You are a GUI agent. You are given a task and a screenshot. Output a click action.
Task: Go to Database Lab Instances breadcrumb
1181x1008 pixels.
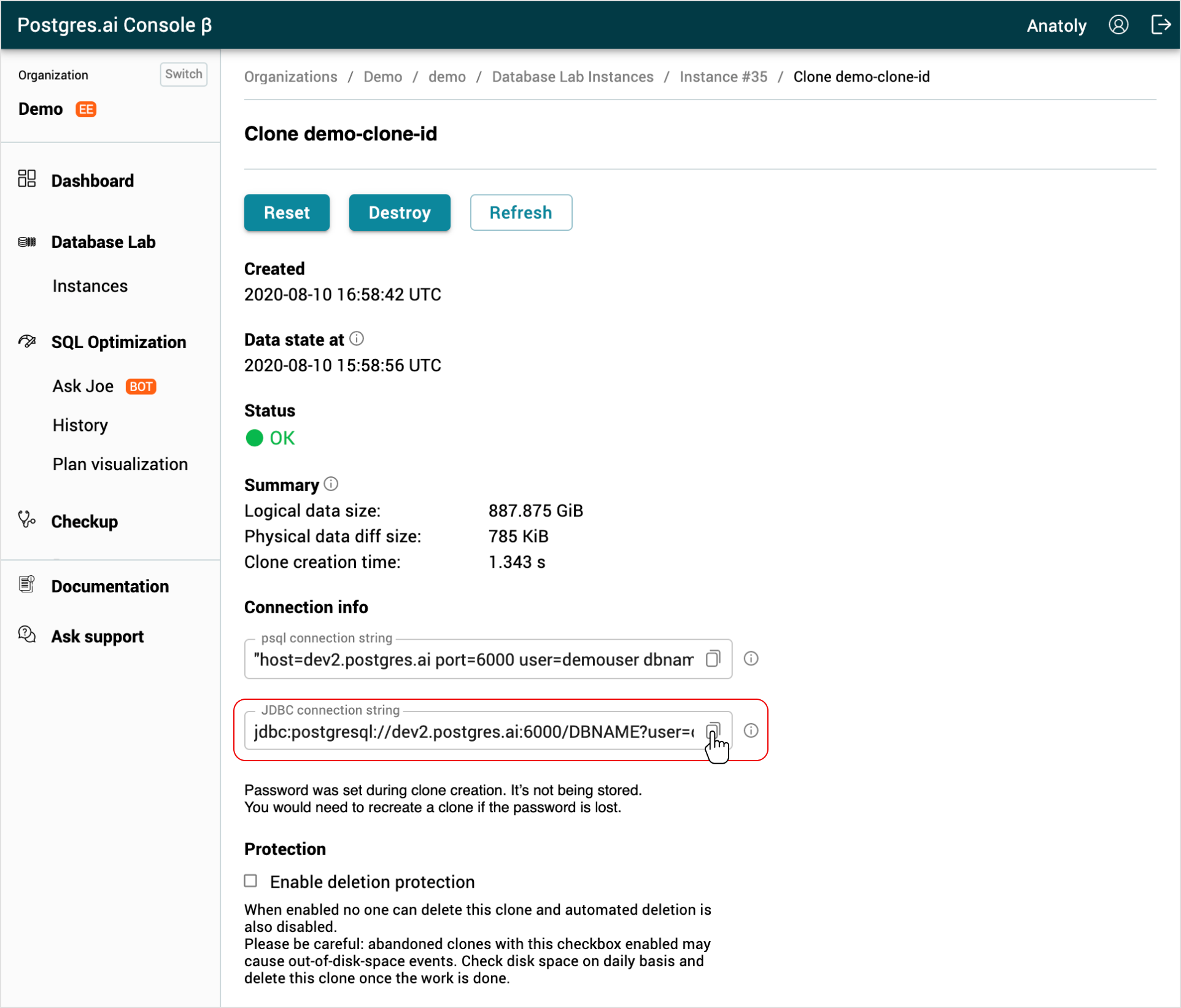[573, 77]
